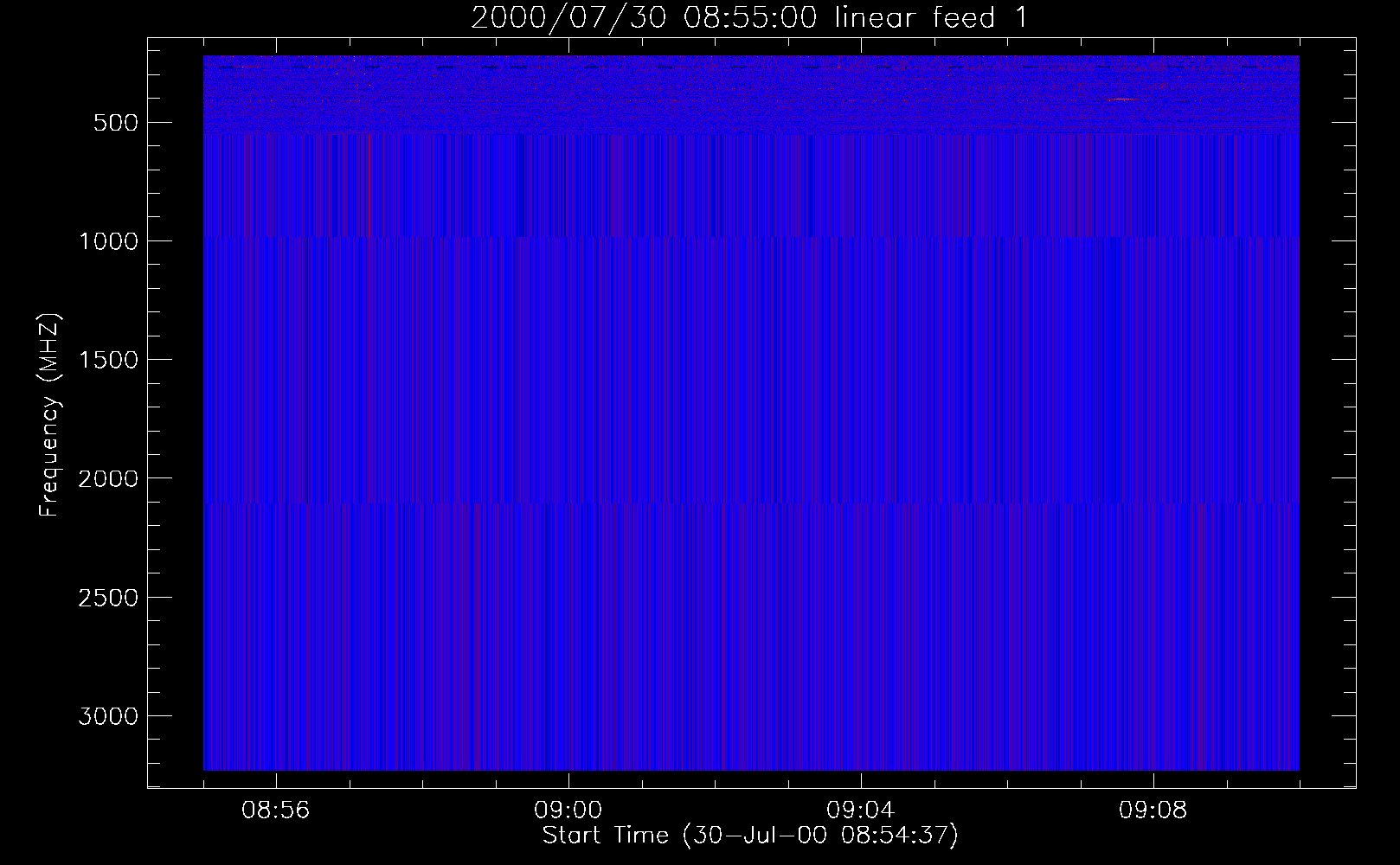The height and width of the screenshot is (865, 1400).
Task: Click the red vertical streak near 08:57
Action: click(369, 185)
